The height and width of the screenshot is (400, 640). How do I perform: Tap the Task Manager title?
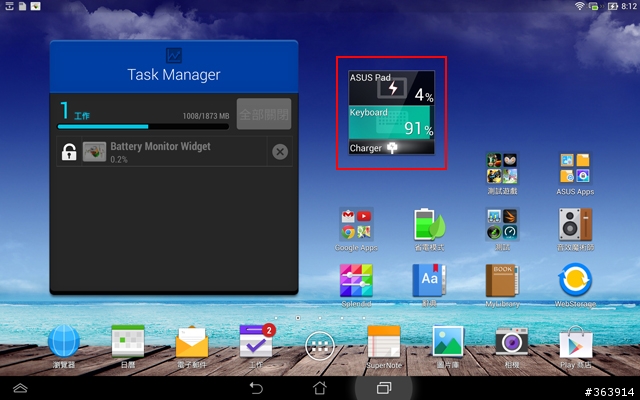174,75
